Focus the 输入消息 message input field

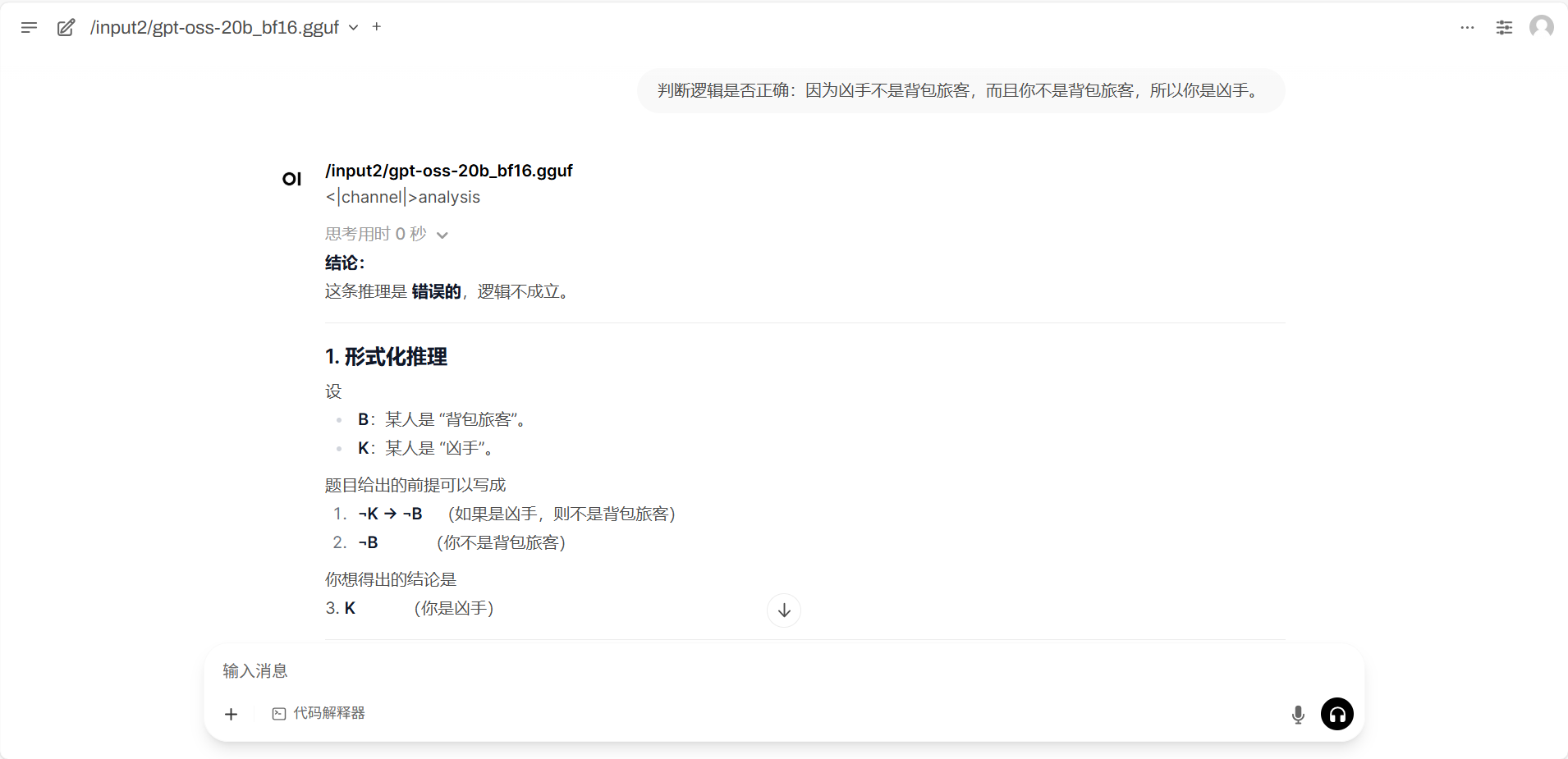click(x=739, y=671)
